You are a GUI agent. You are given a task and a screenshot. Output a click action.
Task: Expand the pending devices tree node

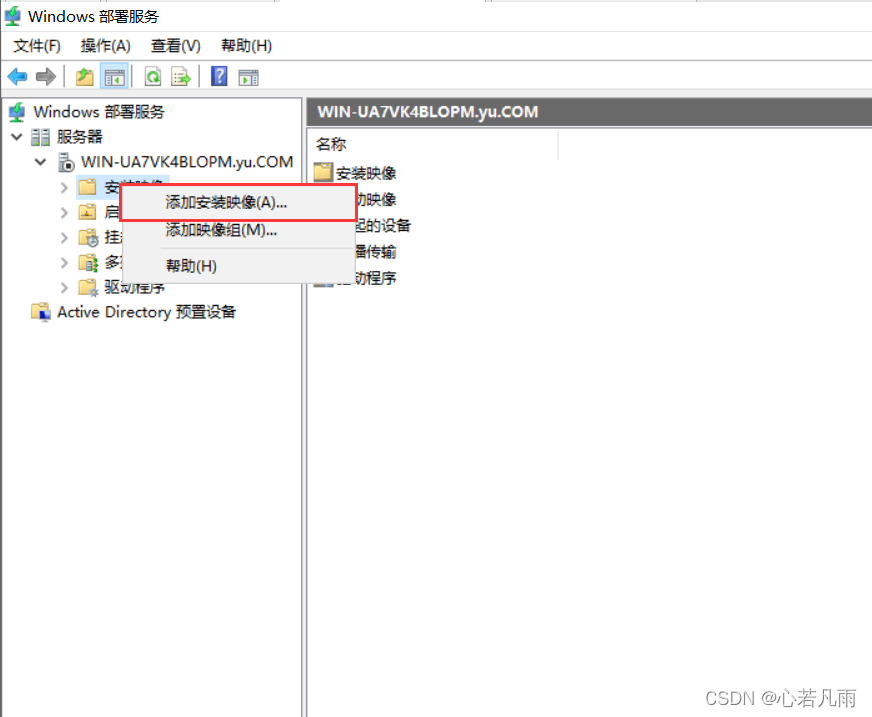coord(64,238)
